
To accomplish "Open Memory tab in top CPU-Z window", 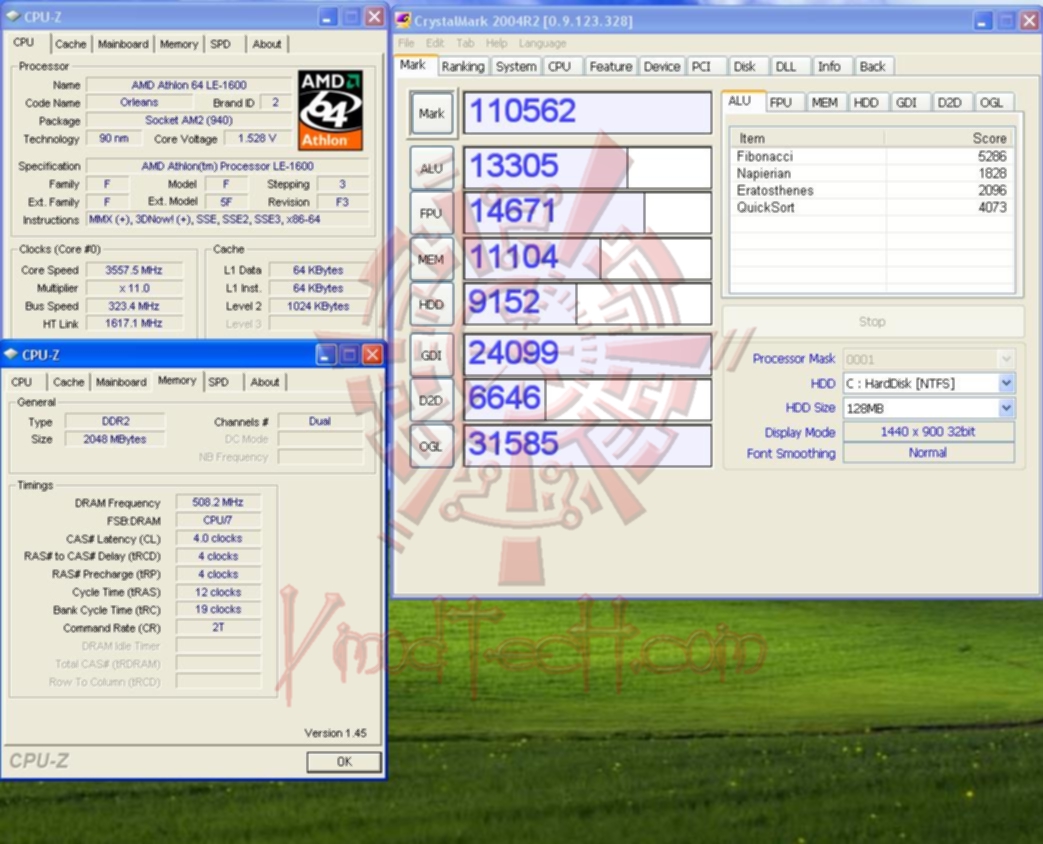I will (179, 44).
